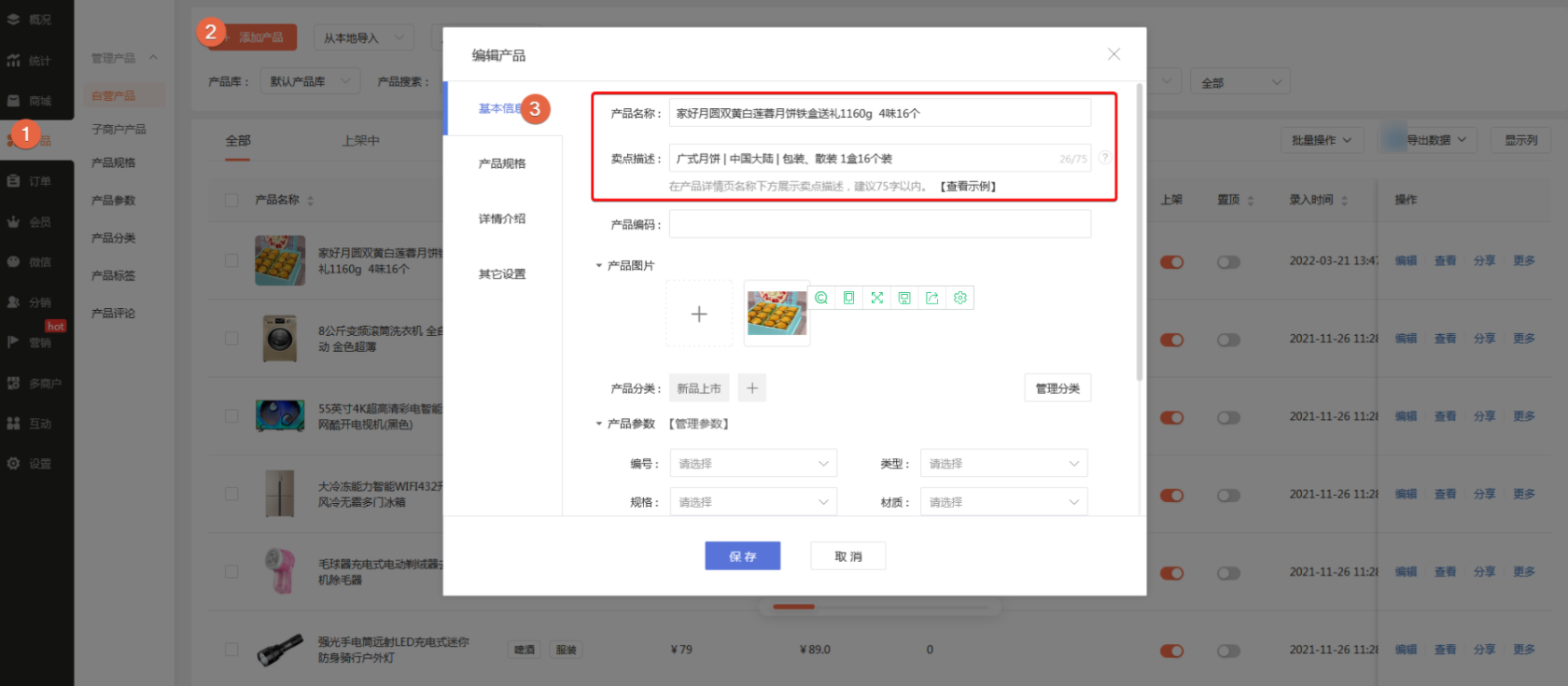Open 微信 in the left sidebar

point(29,262)
